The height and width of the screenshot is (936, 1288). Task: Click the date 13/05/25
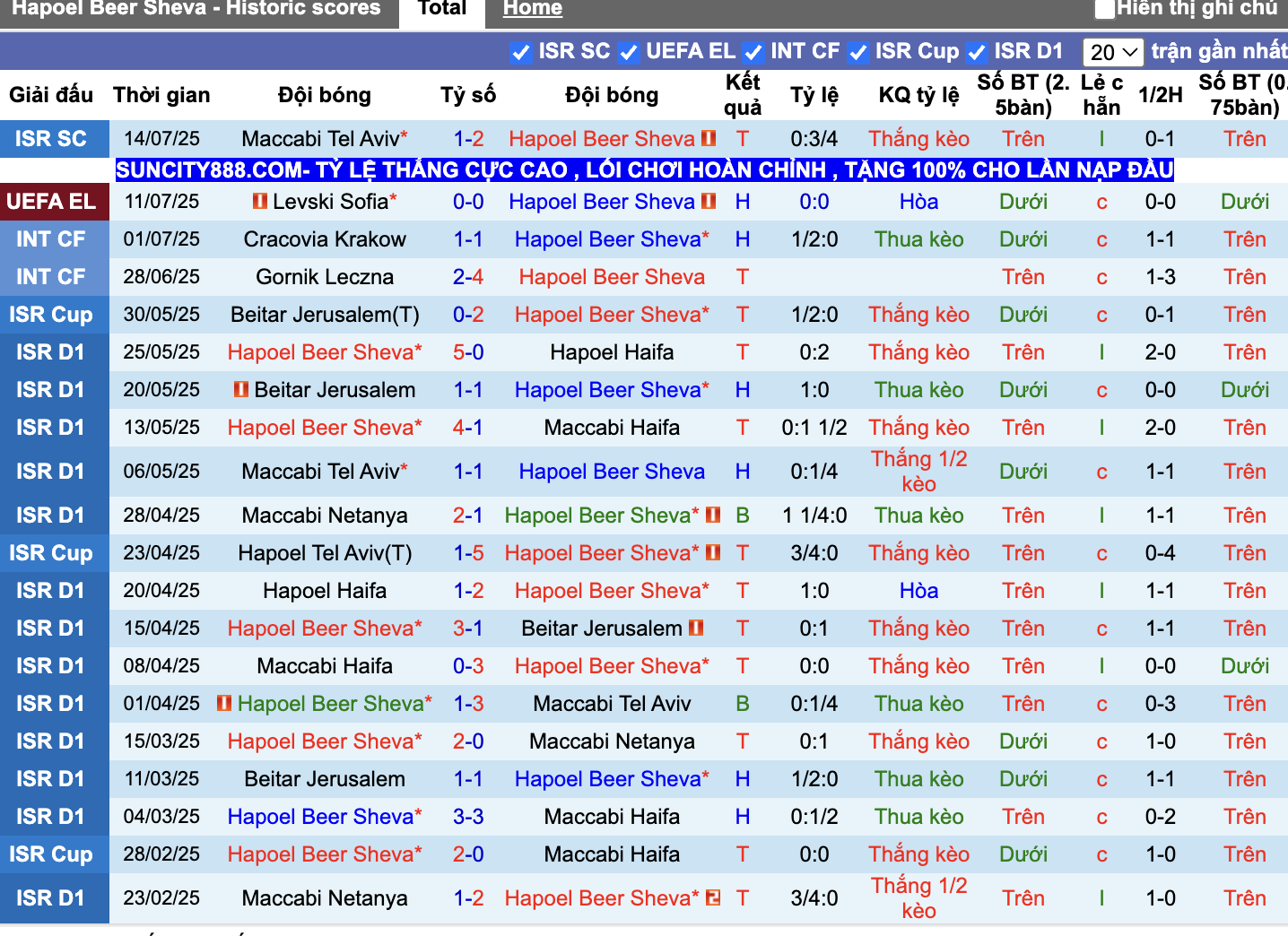coord(161,428)
